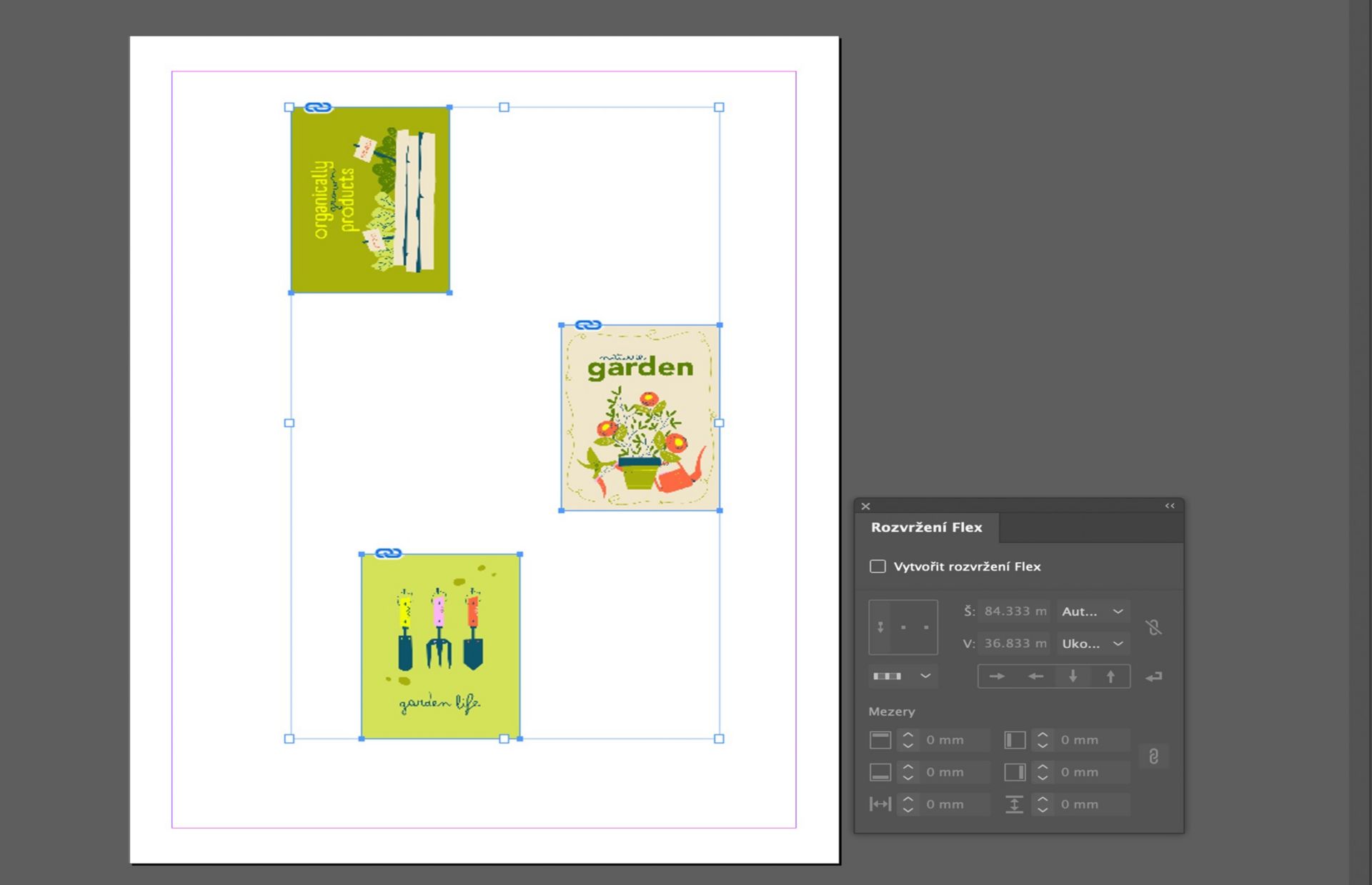Select the top-to-bottom direction arrow

point(1073,676)
